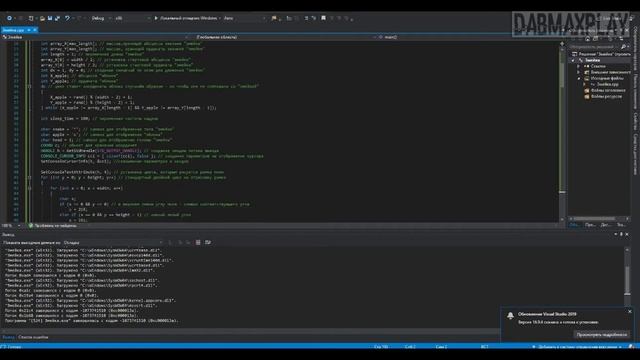Viewport: 640px width, 360px height.
Task: Open the show output from dropdown
Action: 113,243
